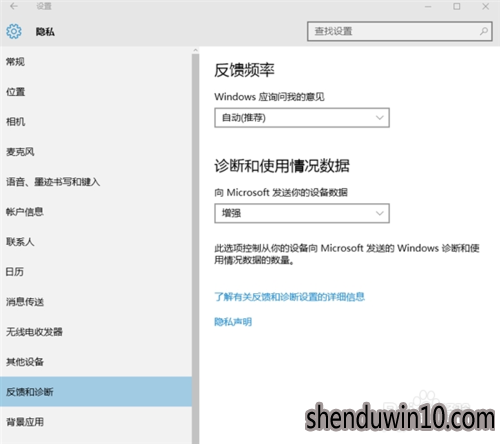
Task: Click the sidebar scrollbar up arrow
Action: [x=195, y=50]
